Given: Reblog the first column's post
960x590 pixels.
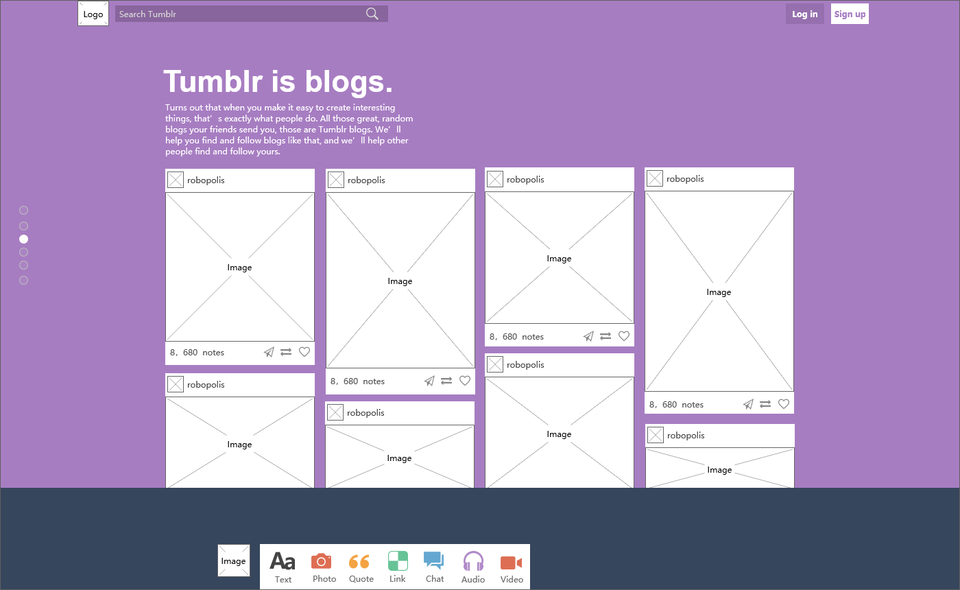Looking at the screenshot, I should coord(286,352).
